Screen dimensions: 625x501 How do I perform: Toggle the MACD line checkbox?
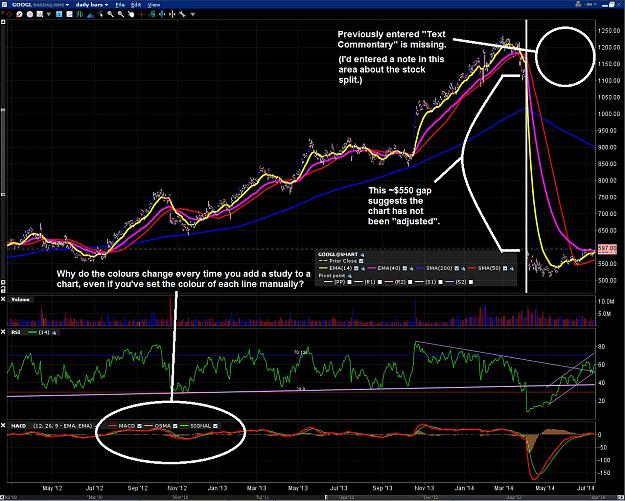coord(139,426)
